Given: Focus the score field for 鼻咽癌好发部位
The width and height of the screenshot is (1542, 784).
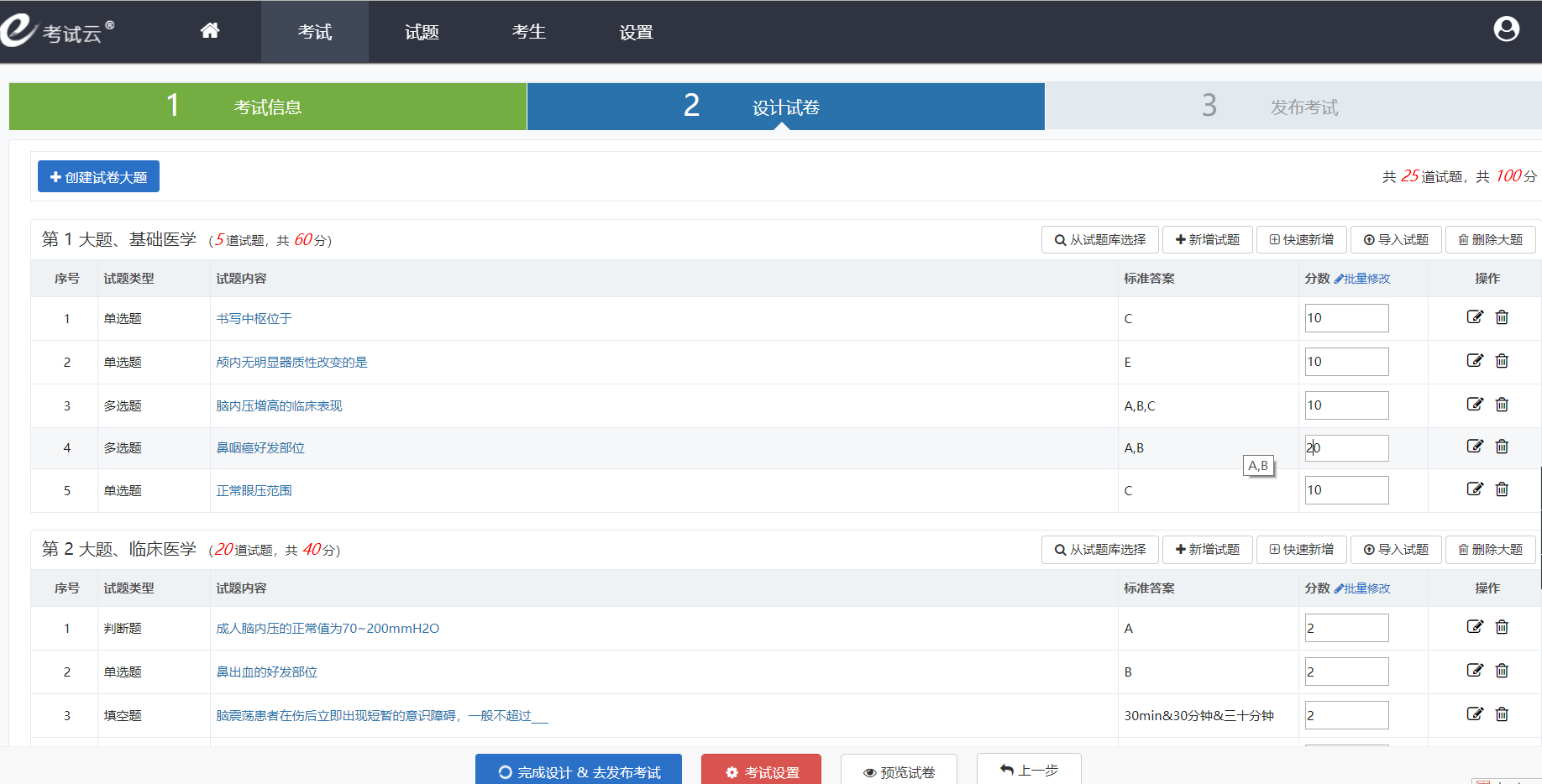Looking at the screenshot, I should [1346, 448].
